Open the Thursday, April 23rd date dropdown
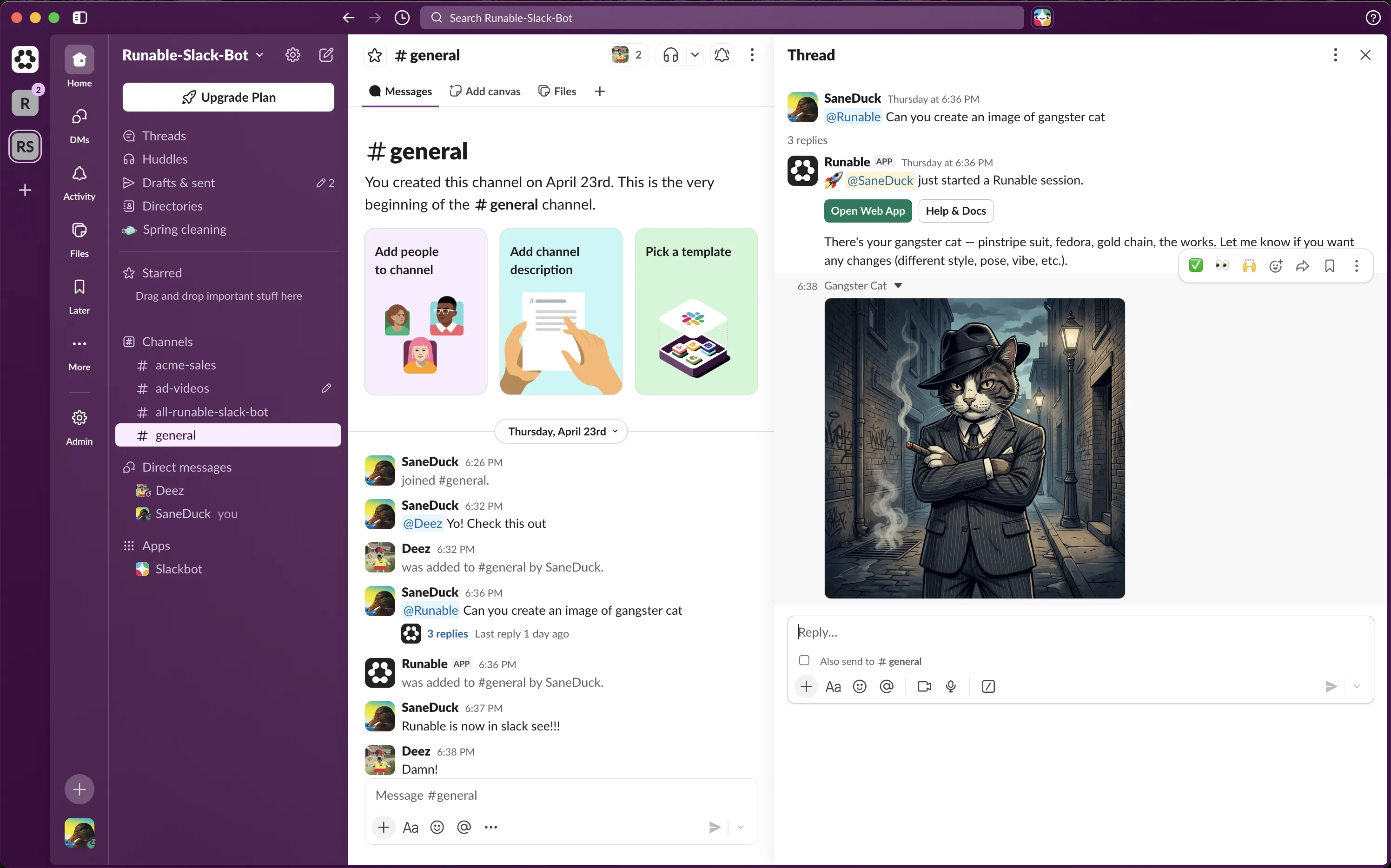This screenshot has width=1391, height=868. [561, 431]
